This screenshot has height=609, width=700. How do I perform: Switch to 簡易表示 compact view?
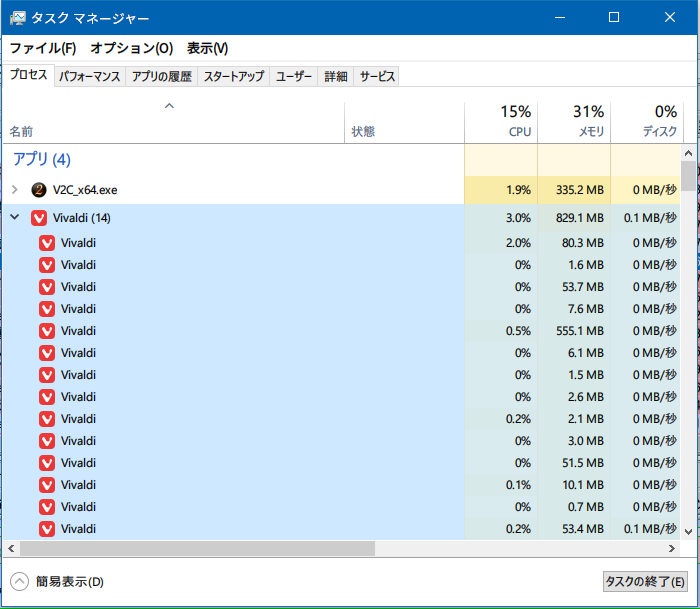tap(20, 581)
